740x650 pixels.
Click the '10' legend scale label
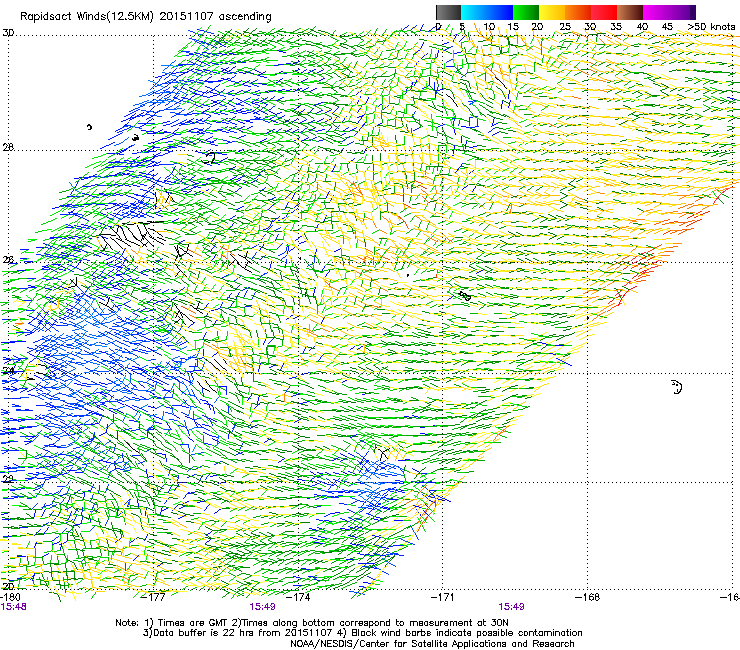click(489, 27)
